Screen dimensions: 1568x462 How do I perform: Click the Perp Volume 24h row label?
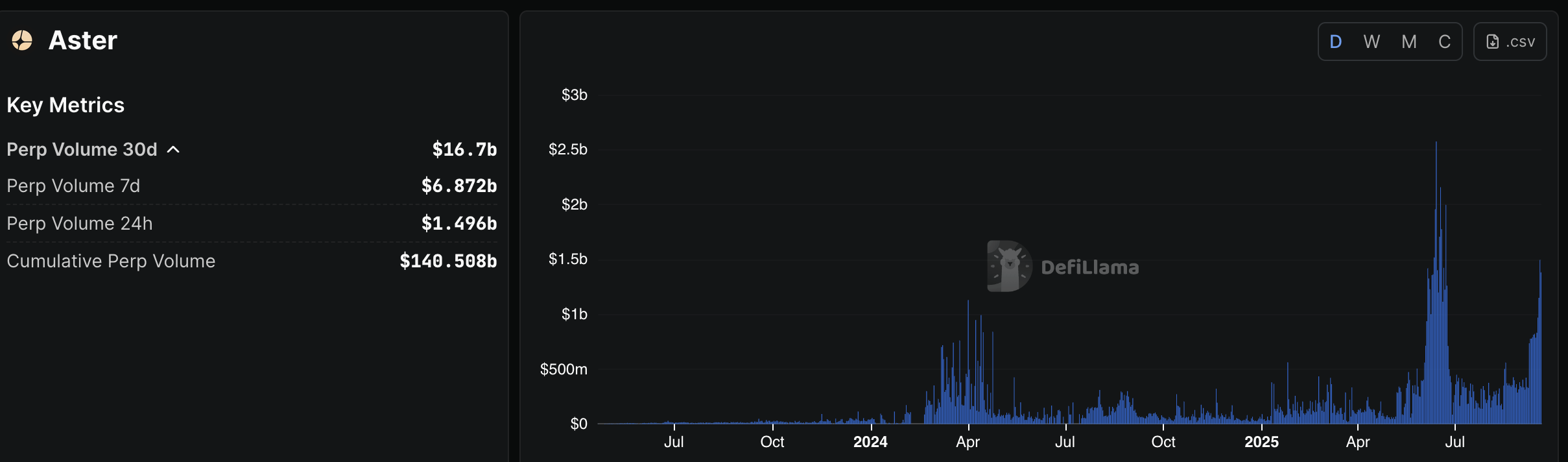click(x=80, y=224)
